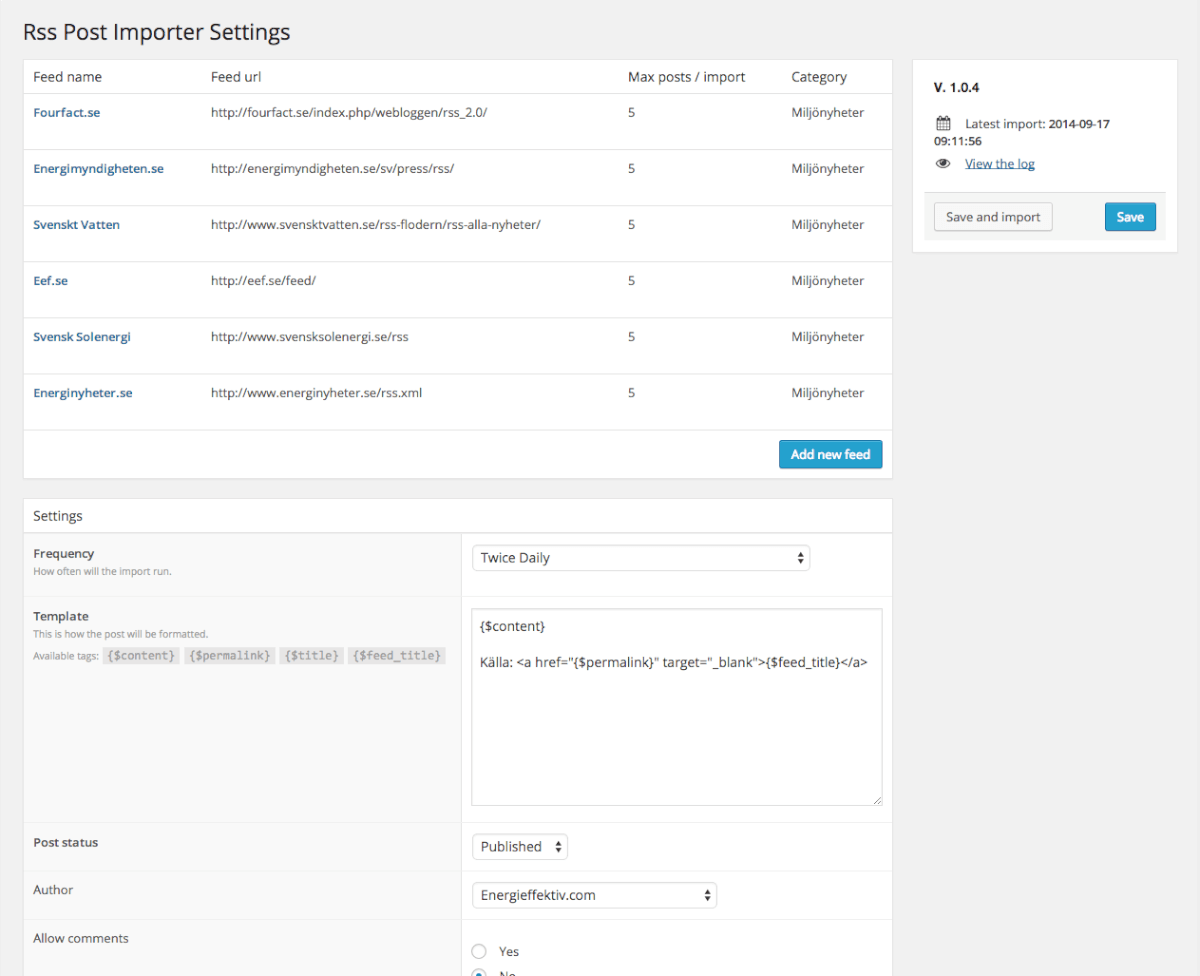Open the Svensk Solenergi feed

point(81,336)
